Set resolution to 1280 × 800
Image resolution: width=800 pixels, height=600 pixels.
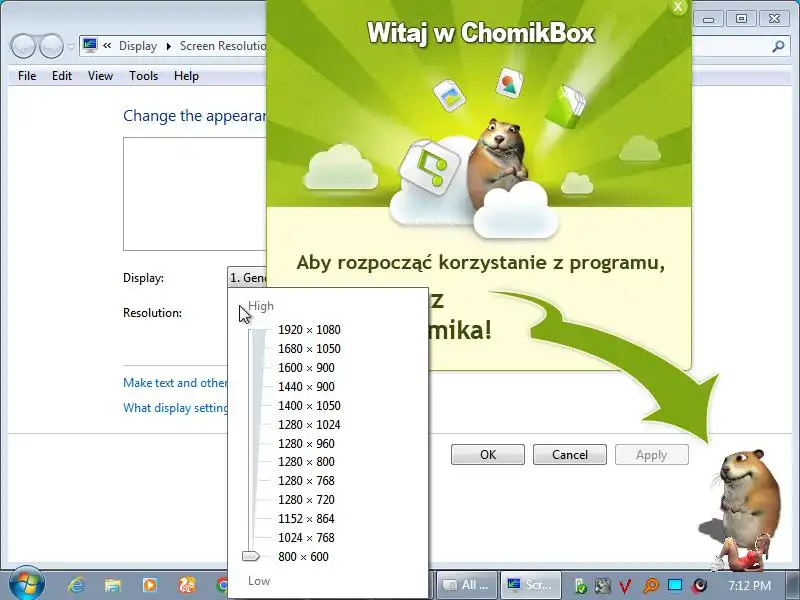[x=306, y=461]
